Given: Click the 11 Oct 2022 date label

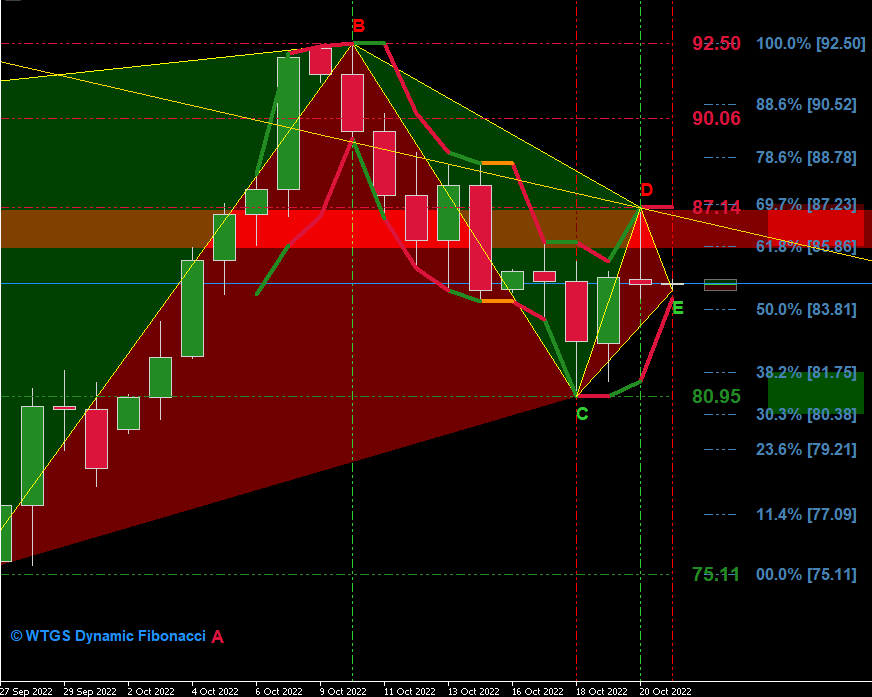Looking at the screenshot, I should coord(409,691).
